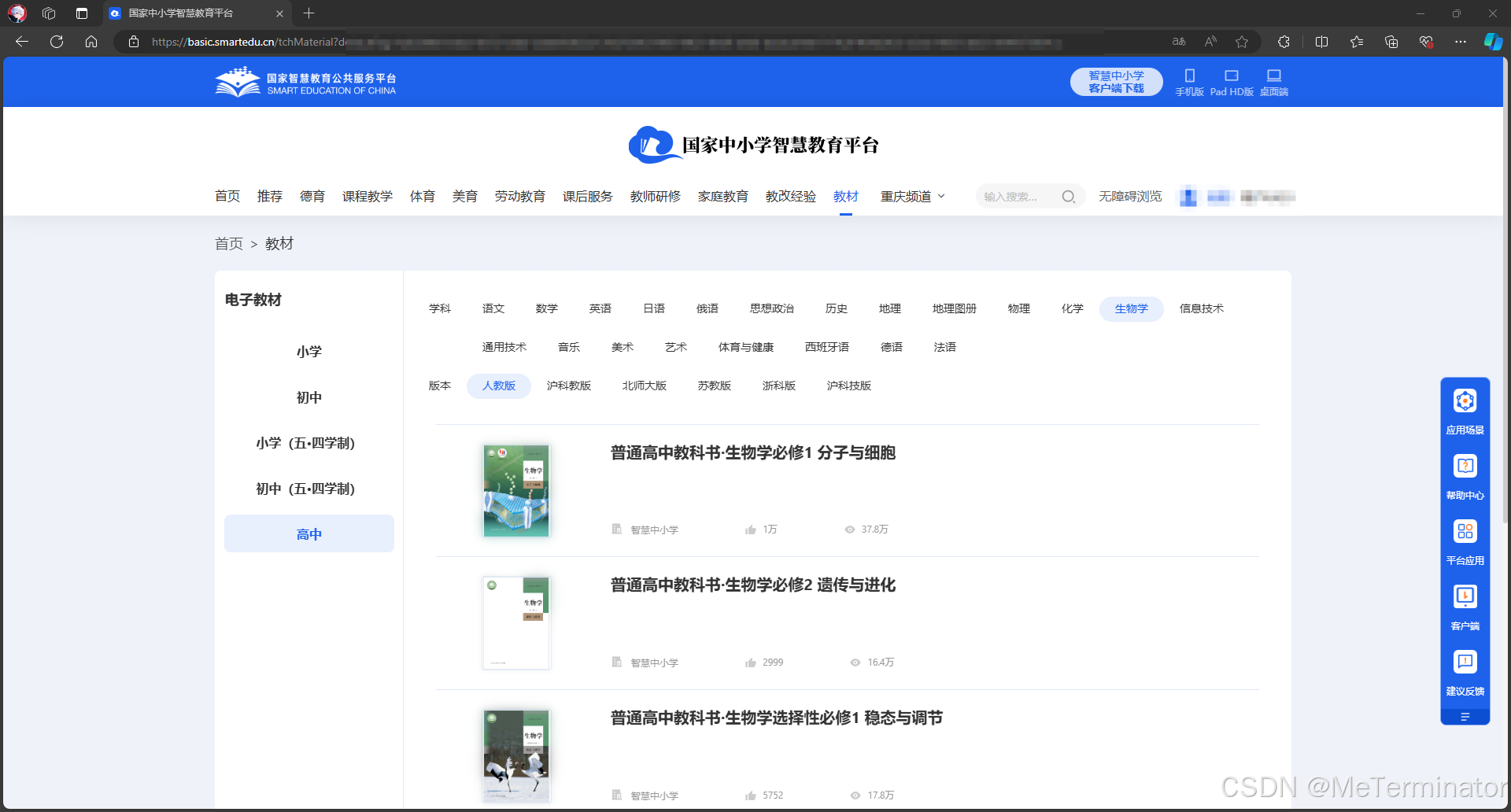Click cover thumbnail of 分子与细胞
Image resolution: width=1511 pixels, height=812 pixels.
516,491
